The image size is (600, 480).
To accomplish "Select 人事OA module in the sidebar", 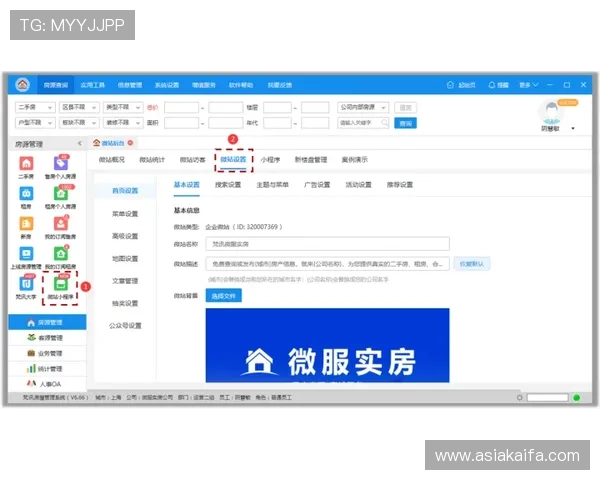I will click(x=47, y=384).
